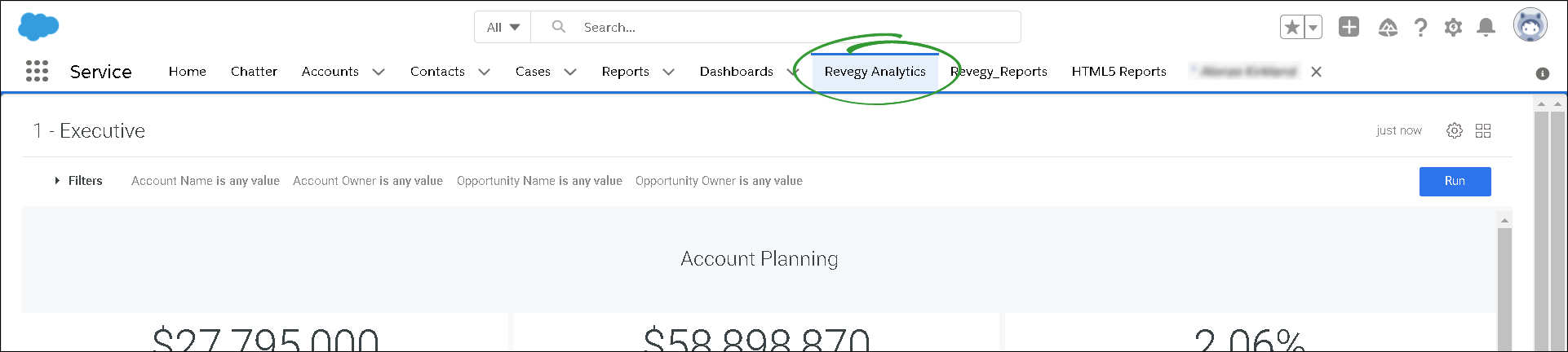Viewport: 1568px width, 352px height.
Task: Switch to the Revegy Analytics tab
Action: (x=875, y=72)
